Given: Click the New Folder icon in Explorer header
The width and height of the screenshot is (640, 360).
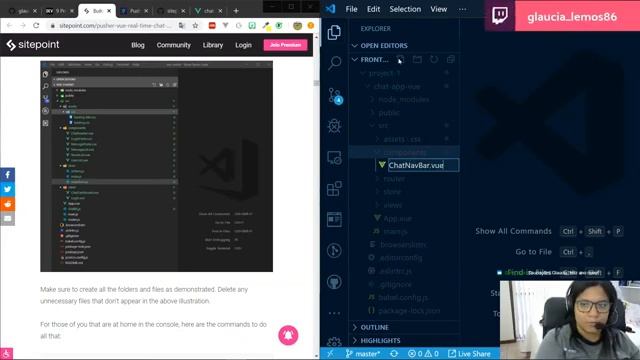Looking at the screenshot, I should pos(417,60).
